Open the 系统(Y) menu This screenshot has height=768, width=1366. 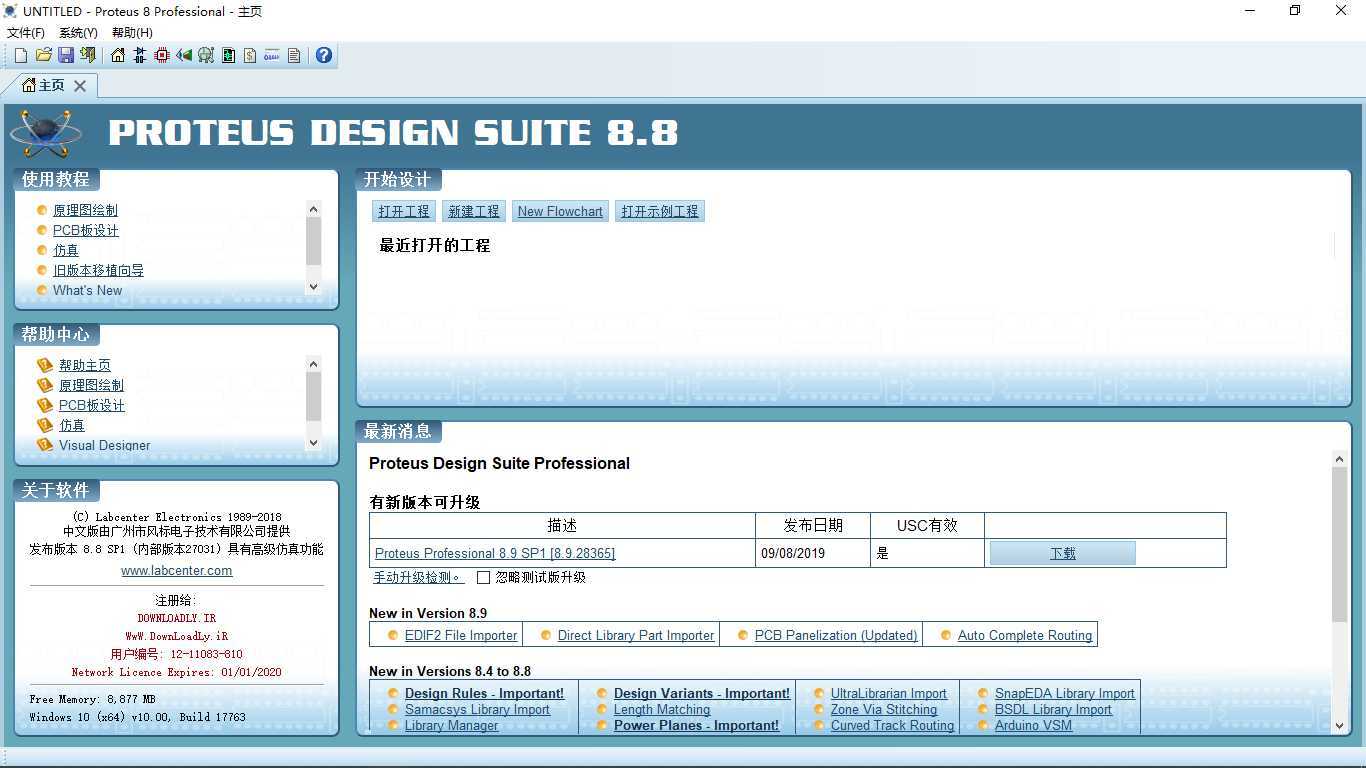tap(78, 33)
